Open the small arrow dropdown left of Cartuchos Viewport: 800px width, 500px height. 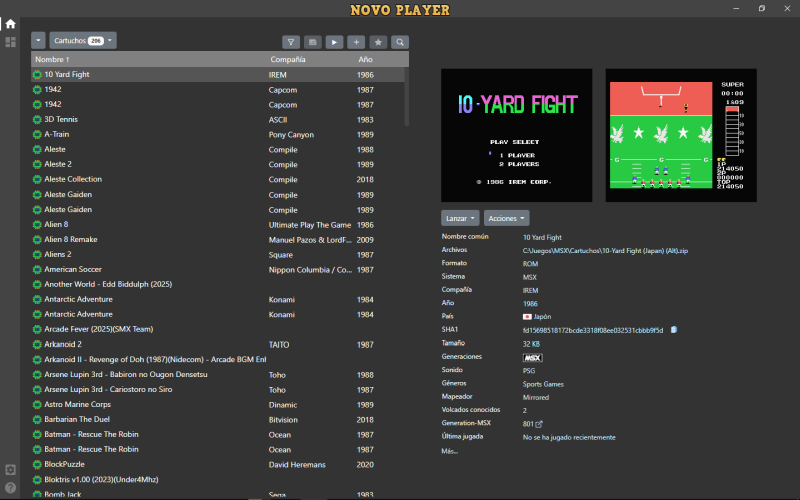38,40
